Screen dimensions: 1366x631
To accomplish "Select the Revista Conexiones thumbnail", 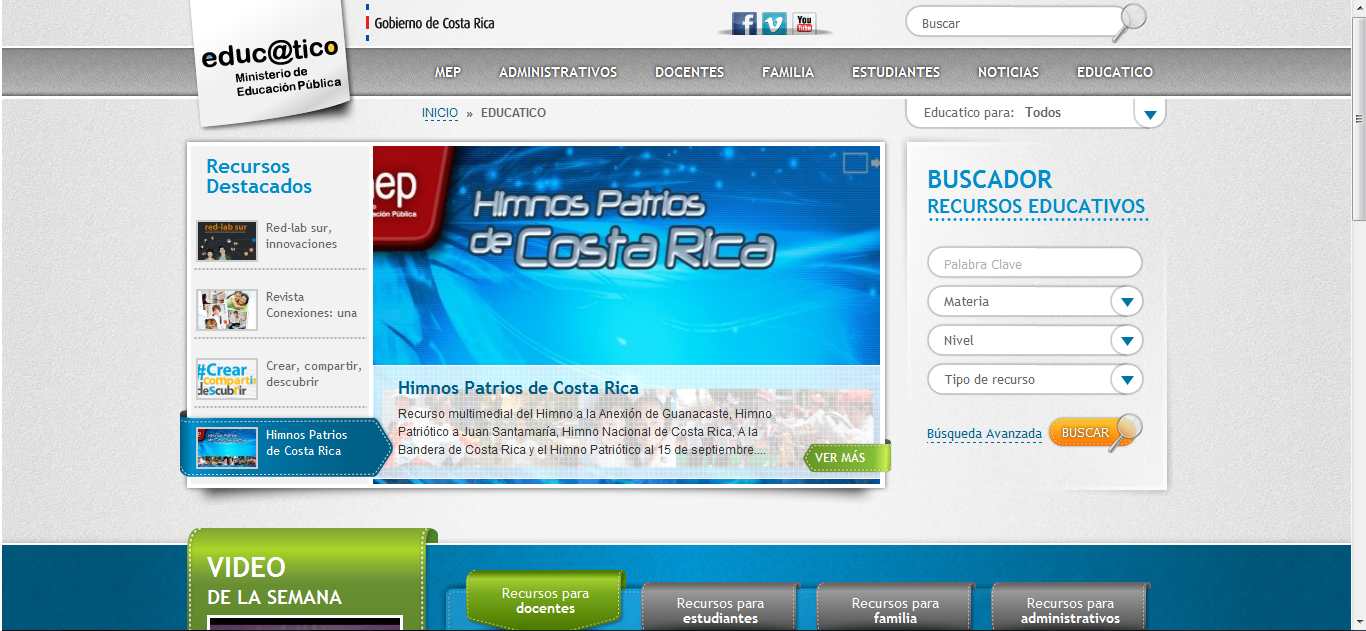I will 227,310.
